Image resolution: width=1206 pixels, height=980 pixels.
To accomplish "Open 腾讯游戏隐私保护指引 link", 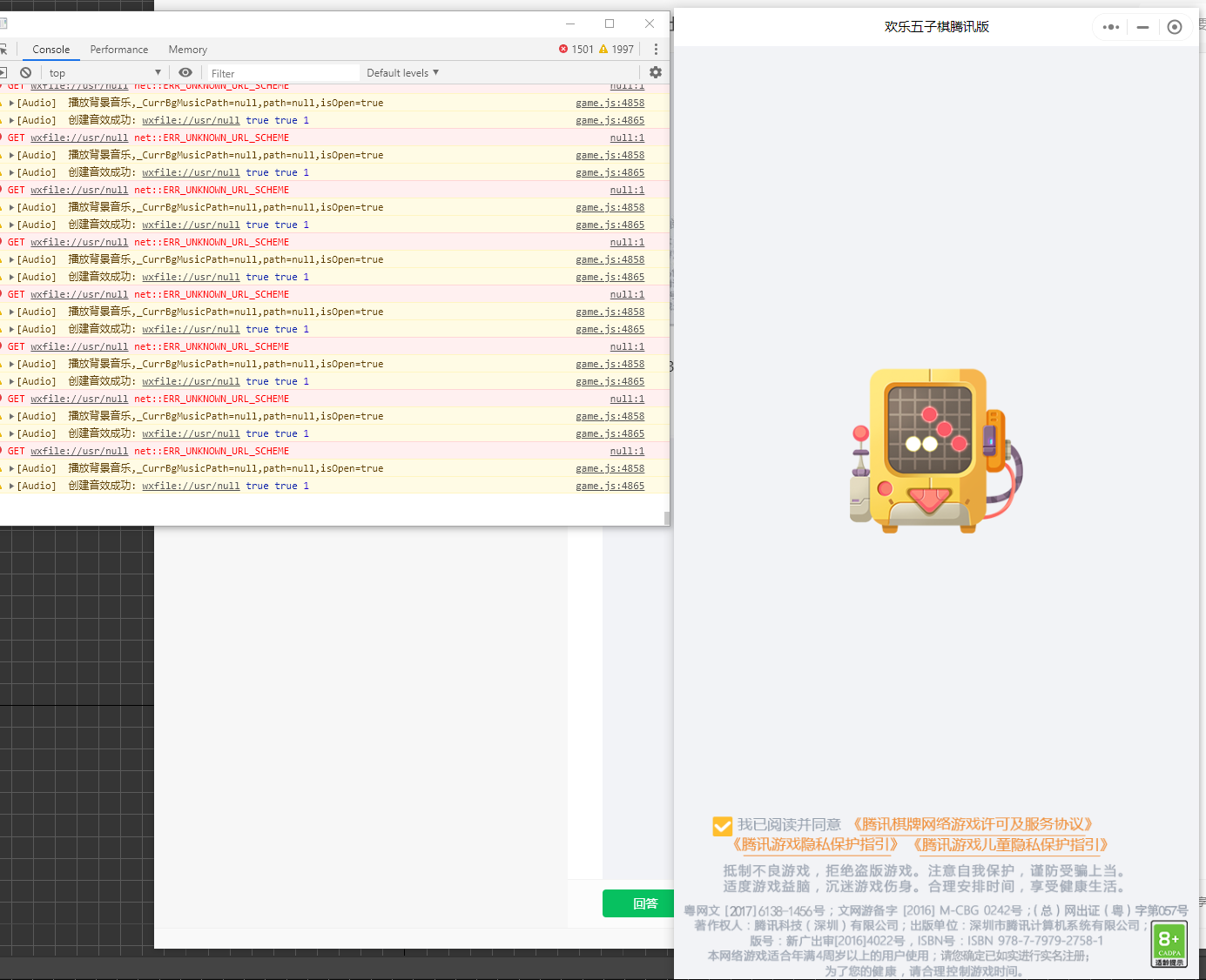I will tap(814, 844).
